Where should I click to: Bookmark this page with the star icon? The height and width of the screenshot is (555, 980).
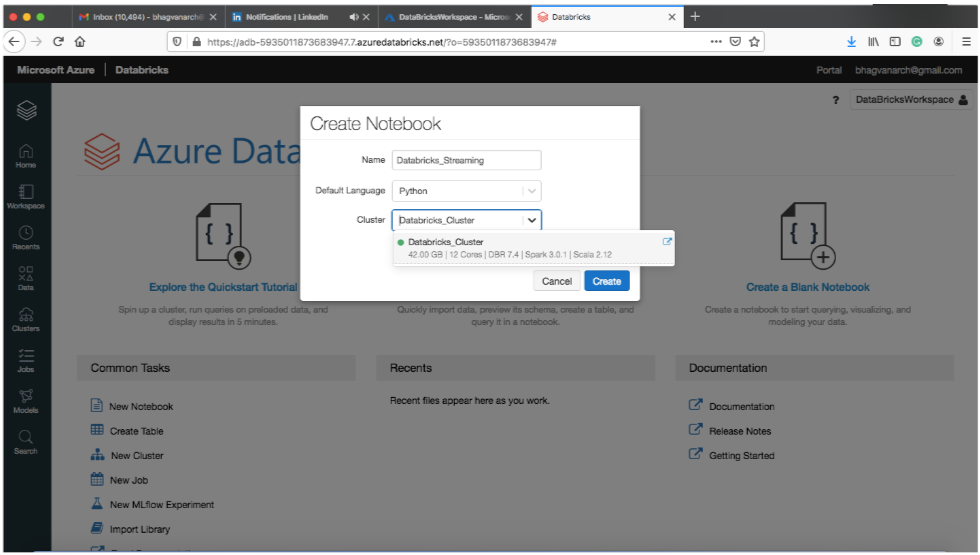(754, 42)
